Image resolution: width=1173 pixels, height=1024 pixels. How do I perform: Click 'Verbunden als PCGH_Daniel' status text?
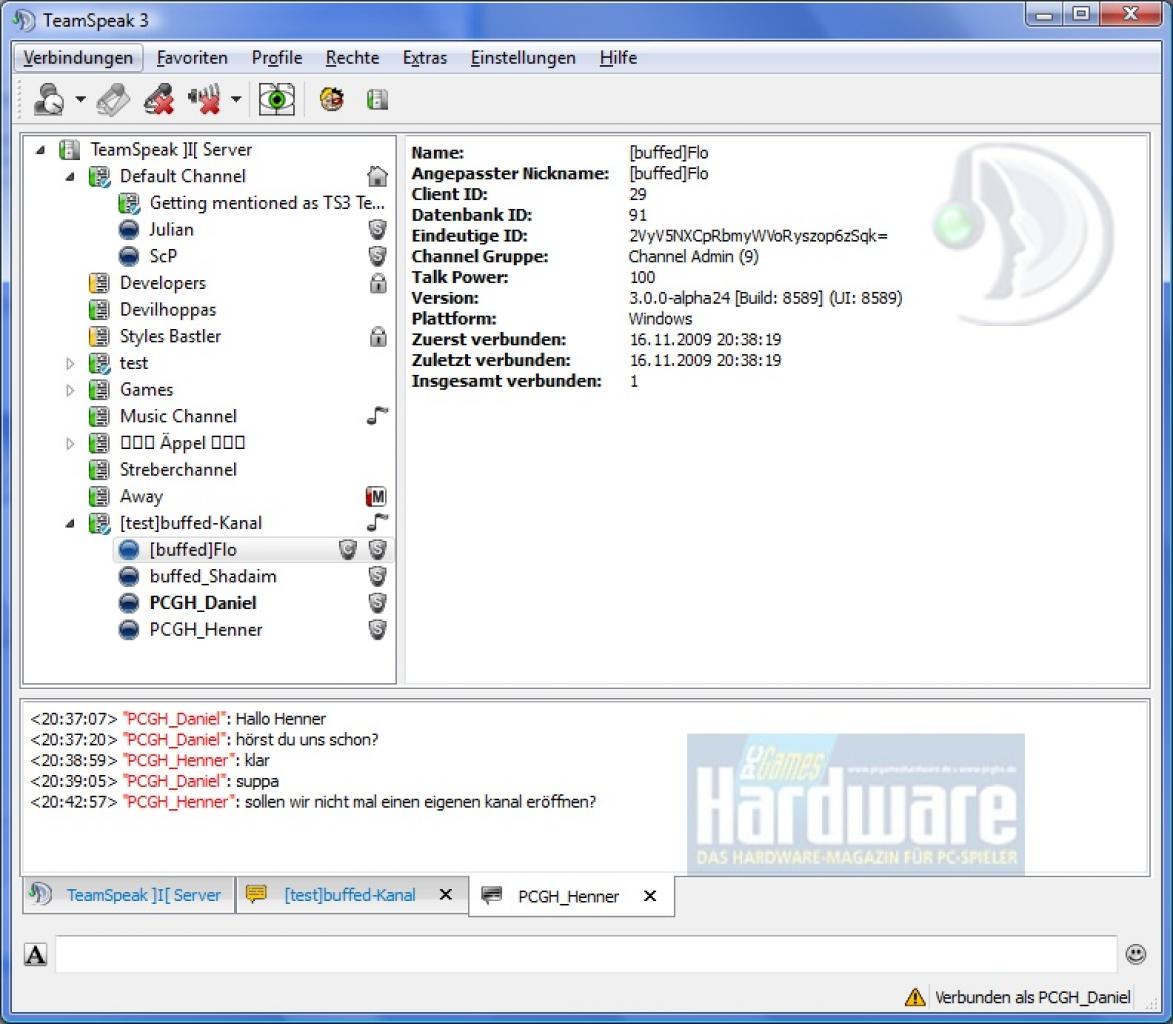[1032, 997]
